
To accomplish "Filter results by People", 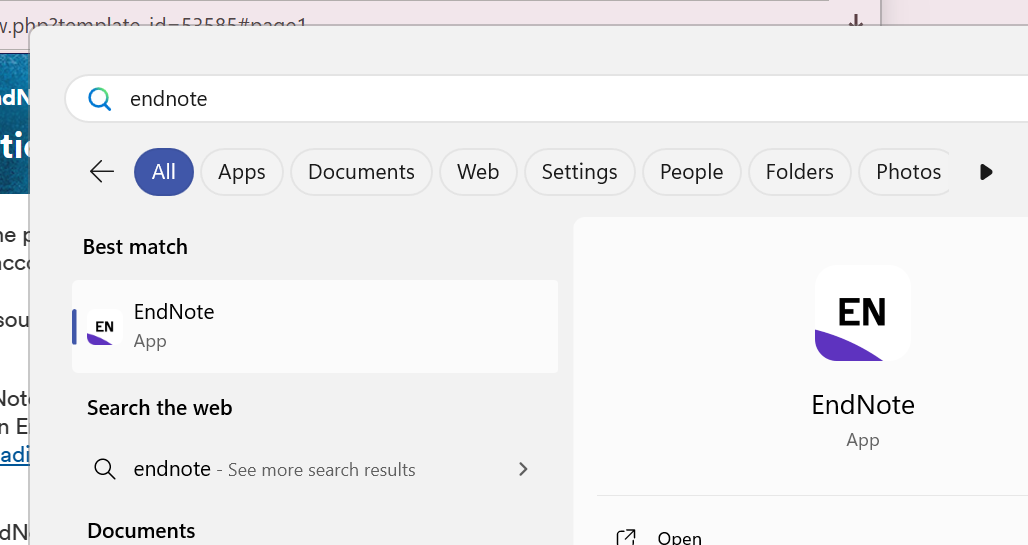I will (691, 172).
